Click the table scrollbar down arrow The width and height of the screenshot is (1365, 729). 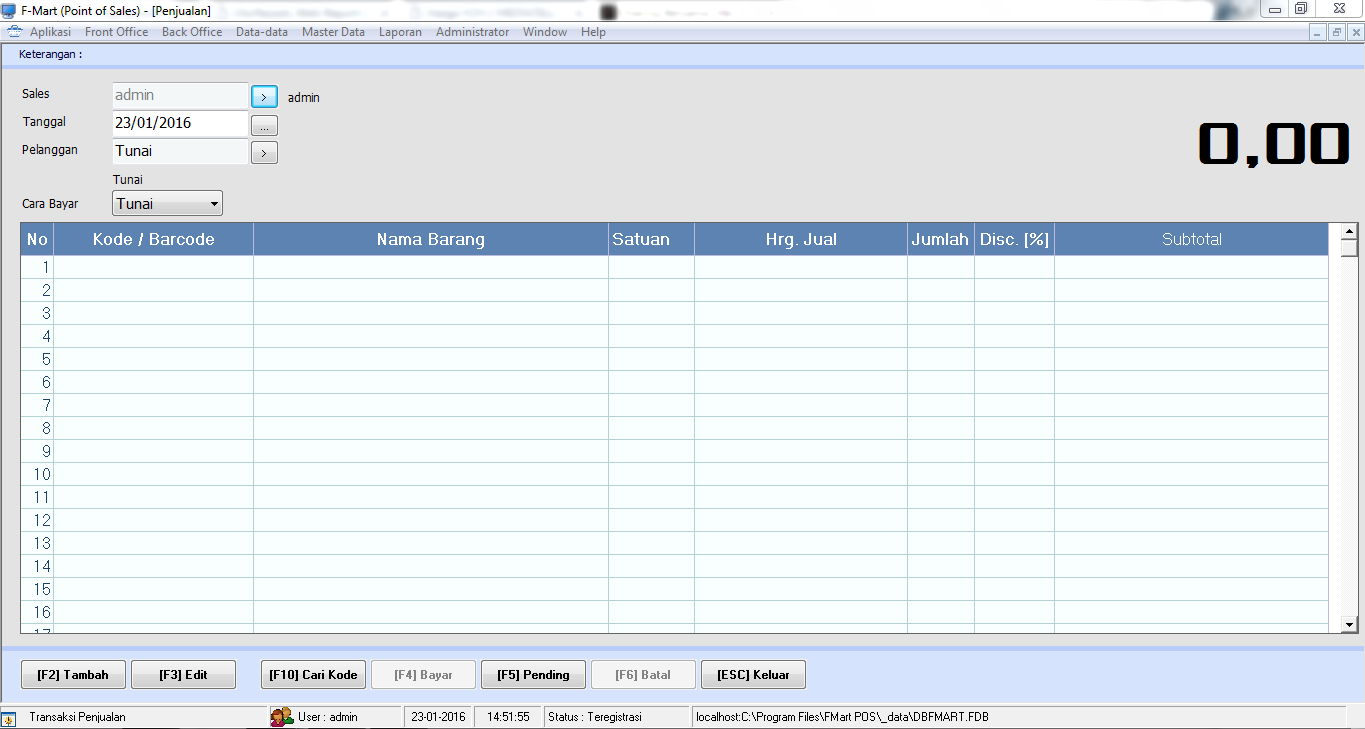(x=1349, y=624)
